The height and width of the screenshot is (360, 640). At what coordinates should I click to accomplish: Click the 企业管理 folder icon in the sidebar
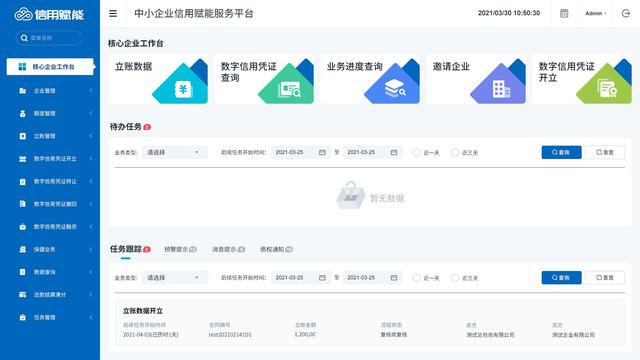22,91
